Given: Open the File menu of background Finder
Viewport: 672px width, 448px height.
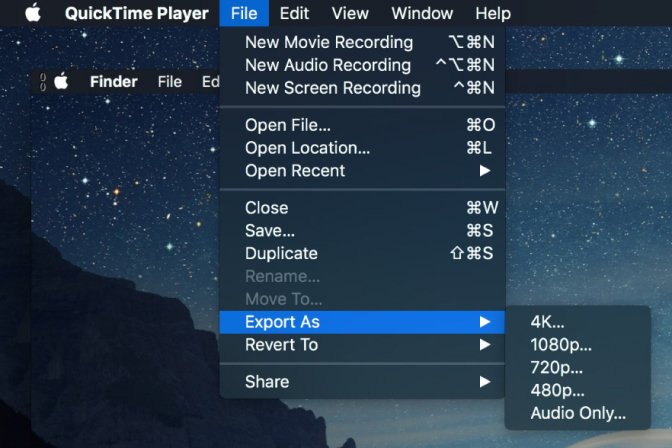Looking at the screenshot, I should click(x=169, y=81).
